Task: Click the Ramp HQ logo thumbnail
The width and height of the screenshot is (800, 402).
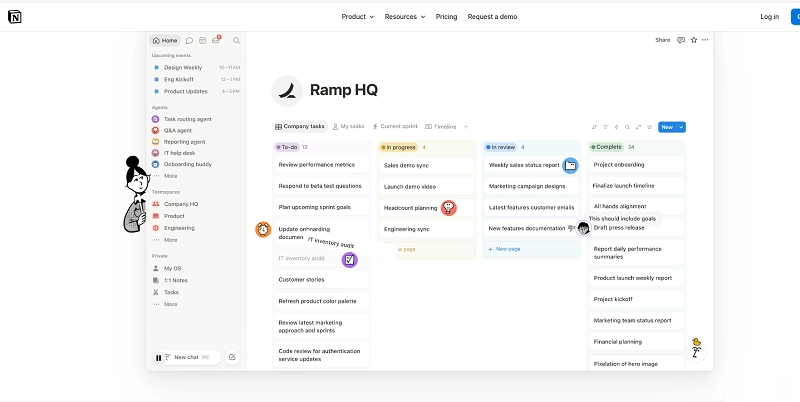Action: pyautogui.click(x=287, y=91)
